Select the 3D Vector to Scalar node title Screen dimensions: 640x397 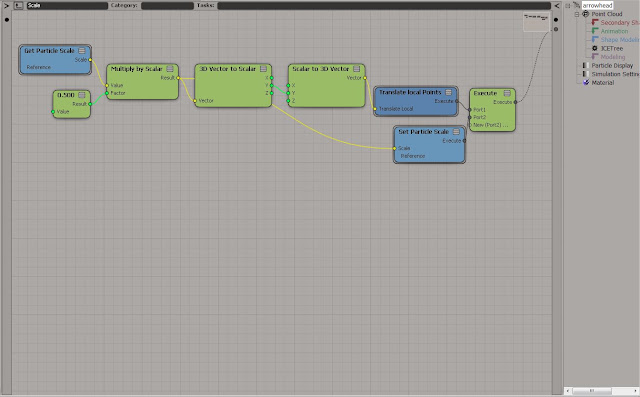228,69
